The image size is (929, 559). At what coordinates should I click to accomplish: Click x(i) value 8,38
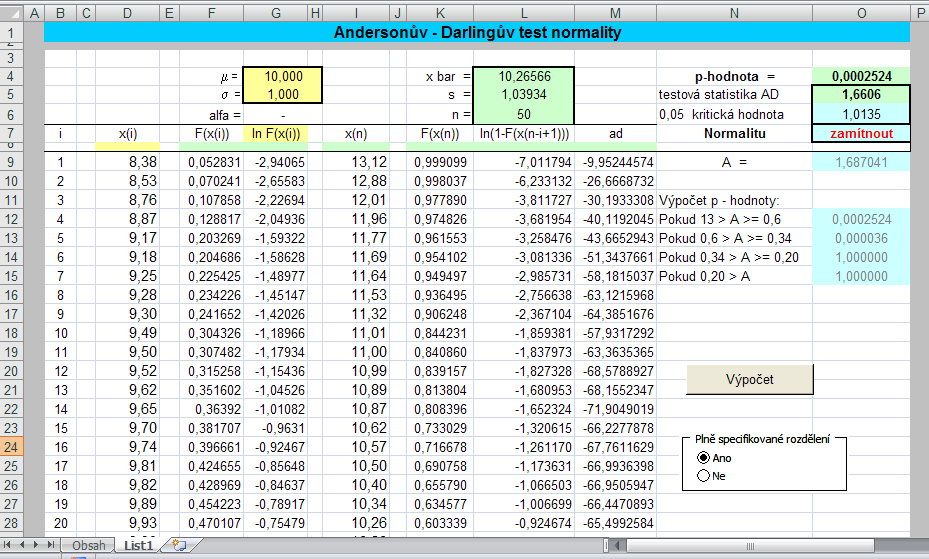[127, 162]
